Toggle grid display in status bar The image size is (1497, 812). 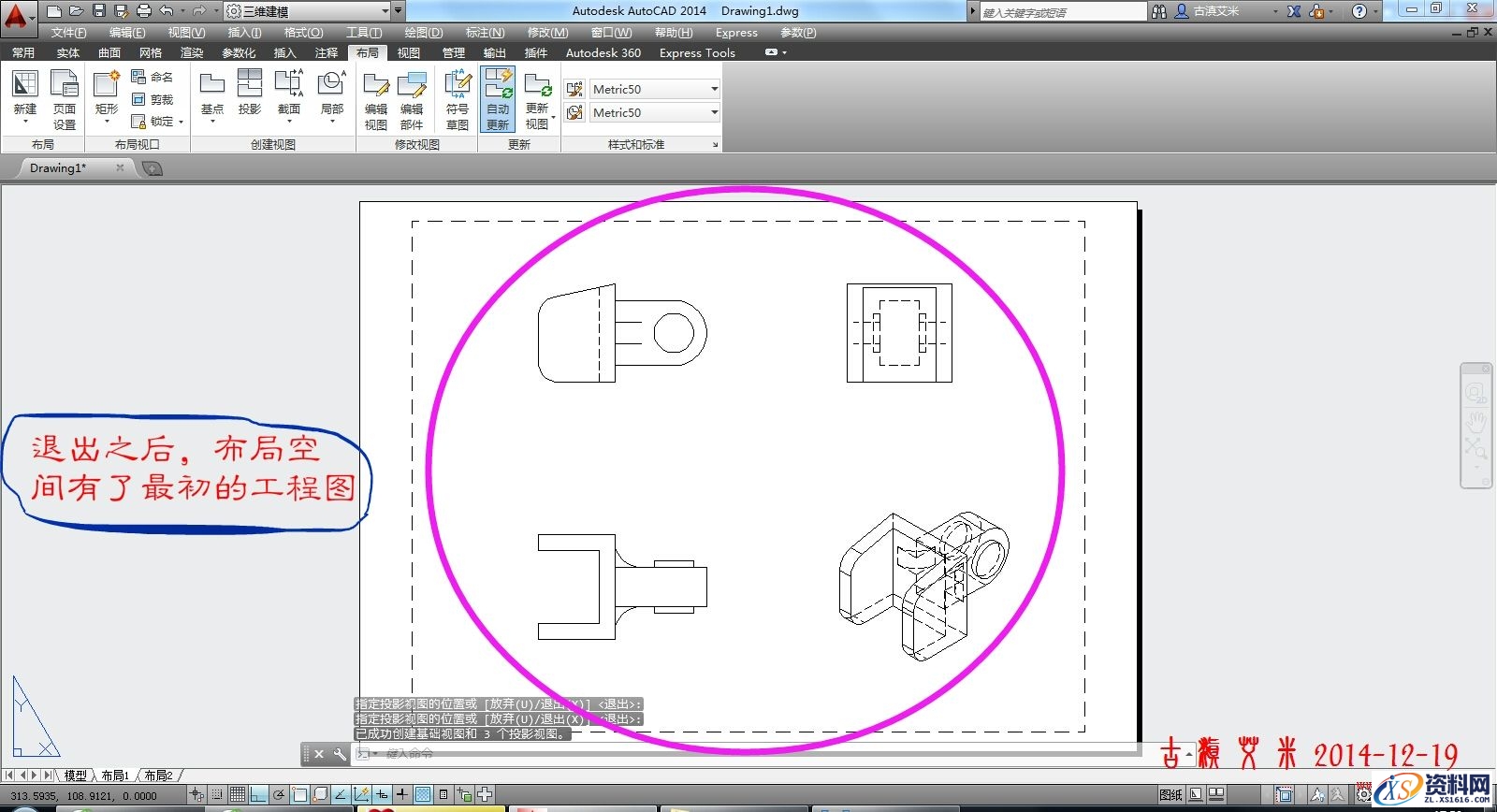tap(238, 795)
